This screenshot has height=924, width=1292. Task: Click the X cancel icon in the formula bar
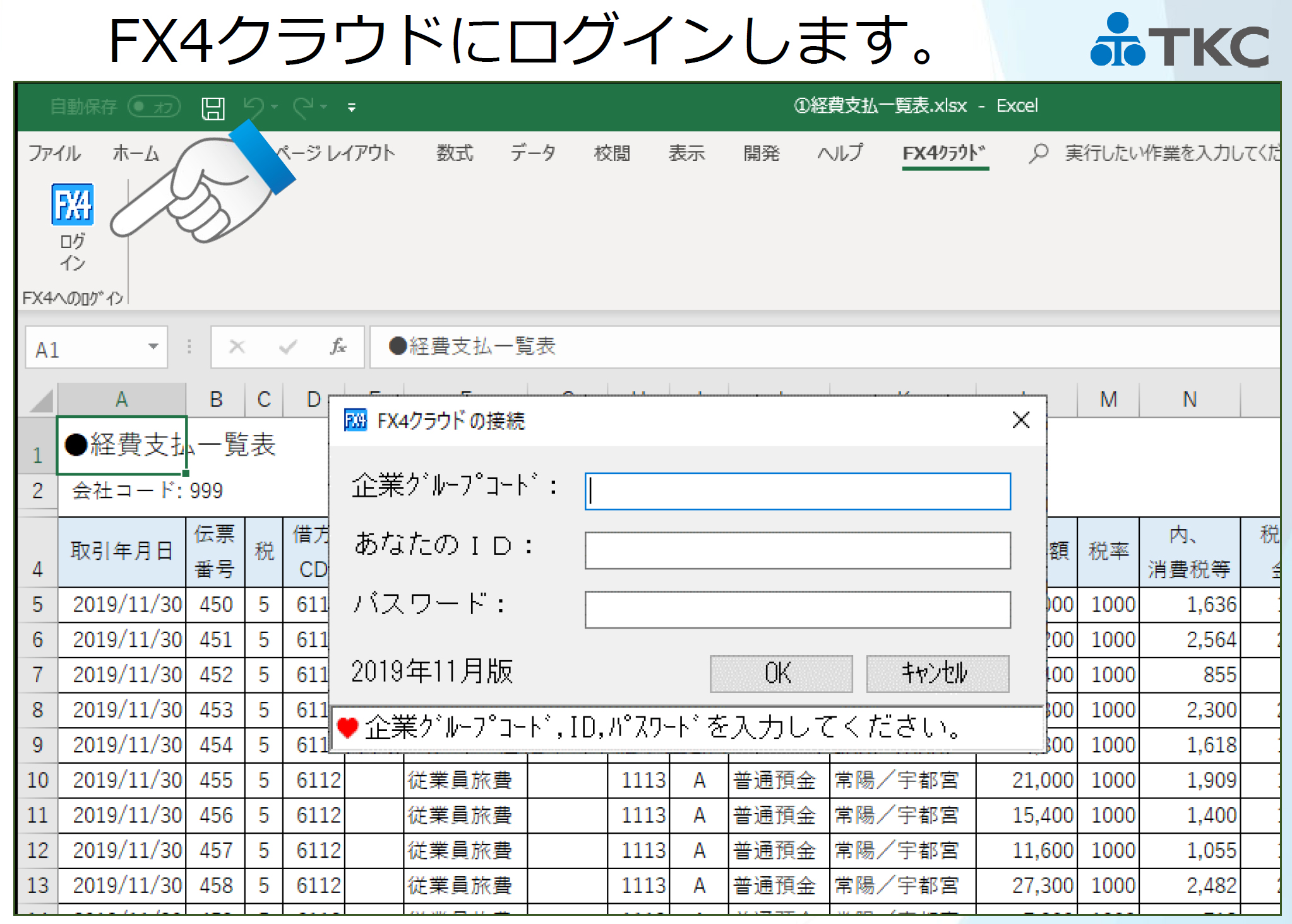236,346
